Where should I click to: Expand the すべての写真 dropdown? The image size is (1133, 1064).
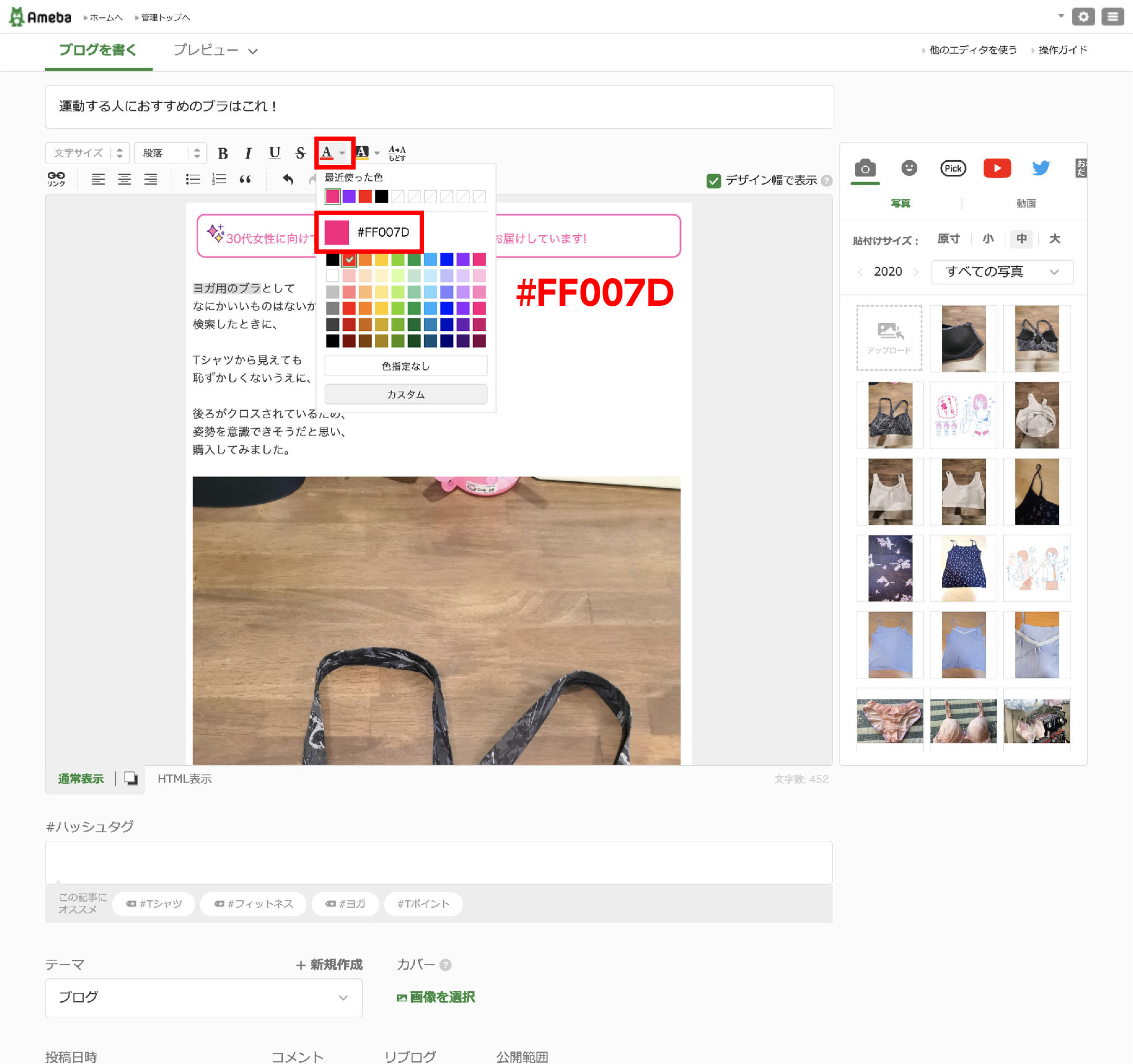point(1002,272)
